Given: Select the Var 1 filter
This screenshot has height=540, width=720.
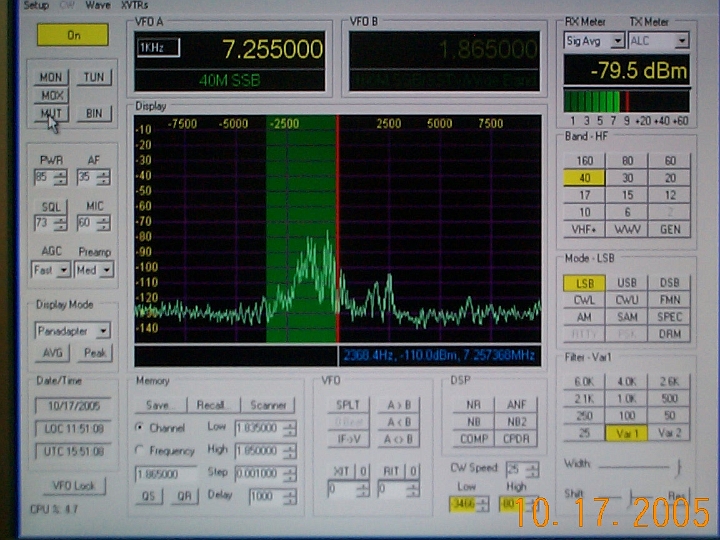Looking at the screenshot, I should click(x=627, y=433).
